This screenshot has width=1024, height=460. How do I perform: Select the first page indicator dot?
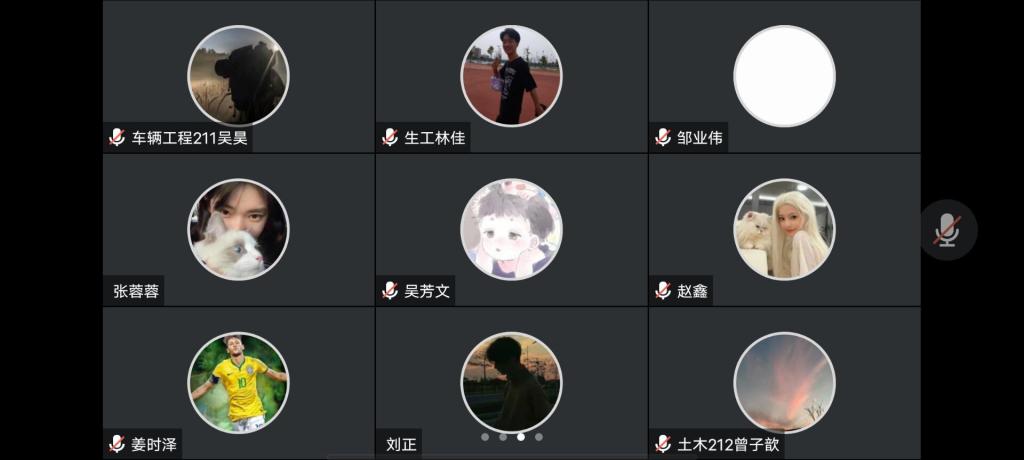point(485,437)
